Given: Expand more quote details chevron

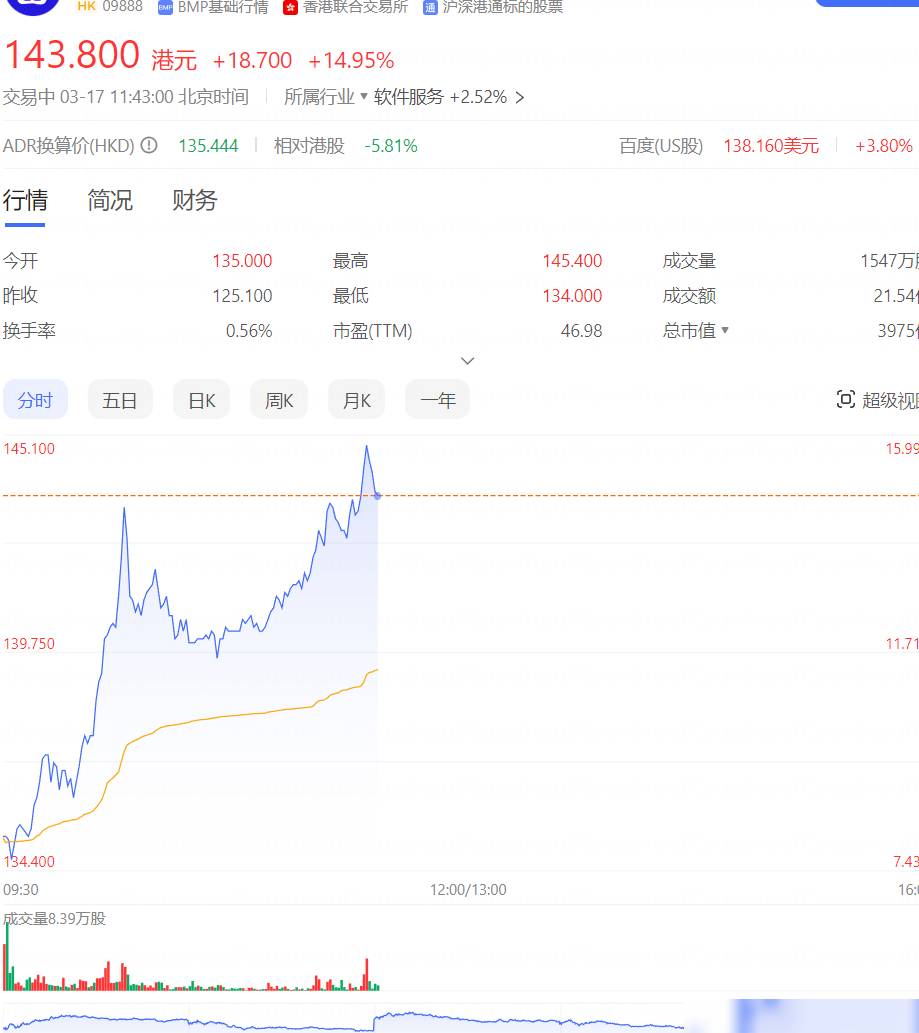Looking at the screenshot, I should click(467, 361).
